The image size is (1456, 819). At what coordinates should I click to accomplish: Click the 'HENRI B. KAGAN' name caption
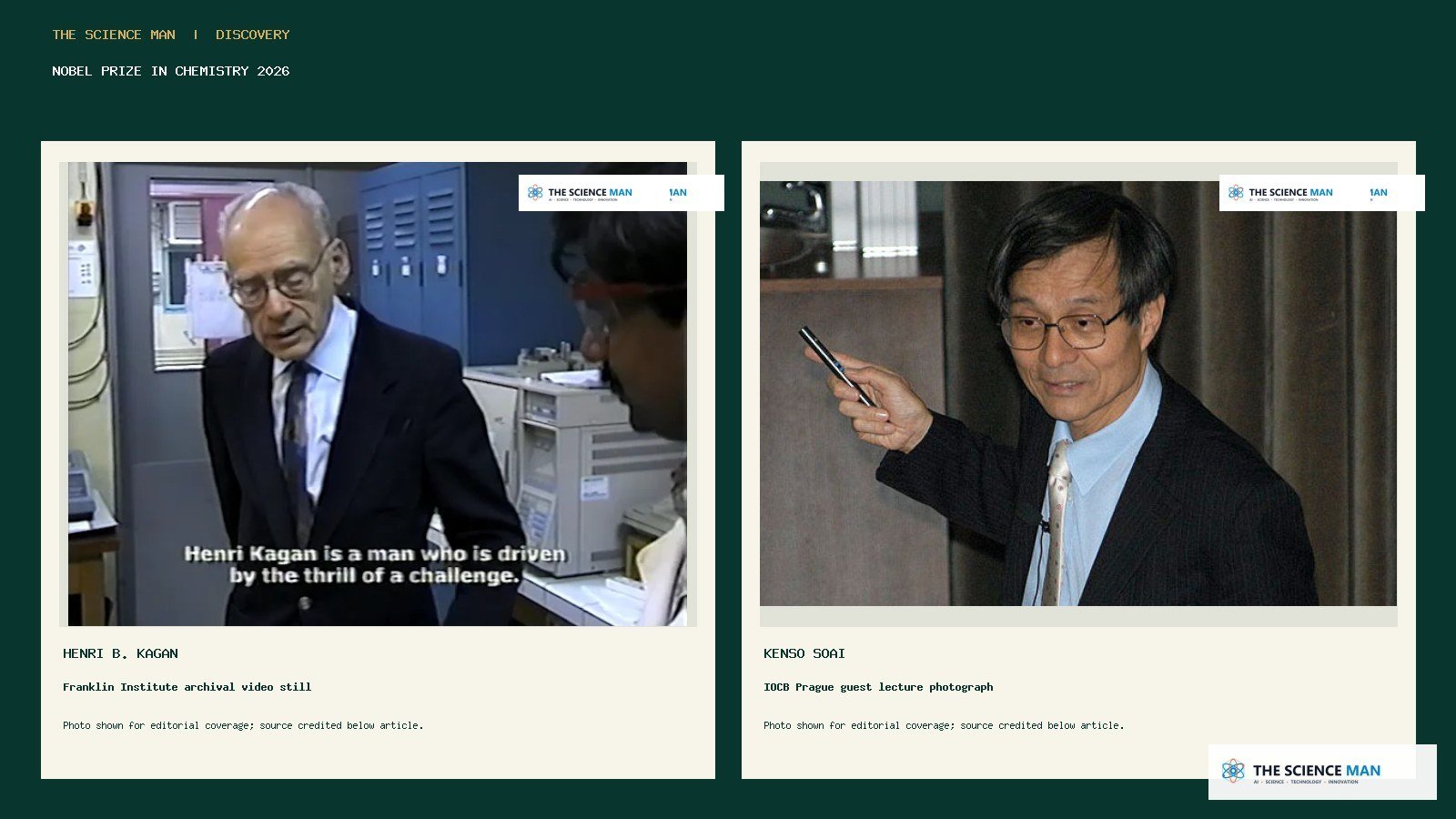coord(120,653)
